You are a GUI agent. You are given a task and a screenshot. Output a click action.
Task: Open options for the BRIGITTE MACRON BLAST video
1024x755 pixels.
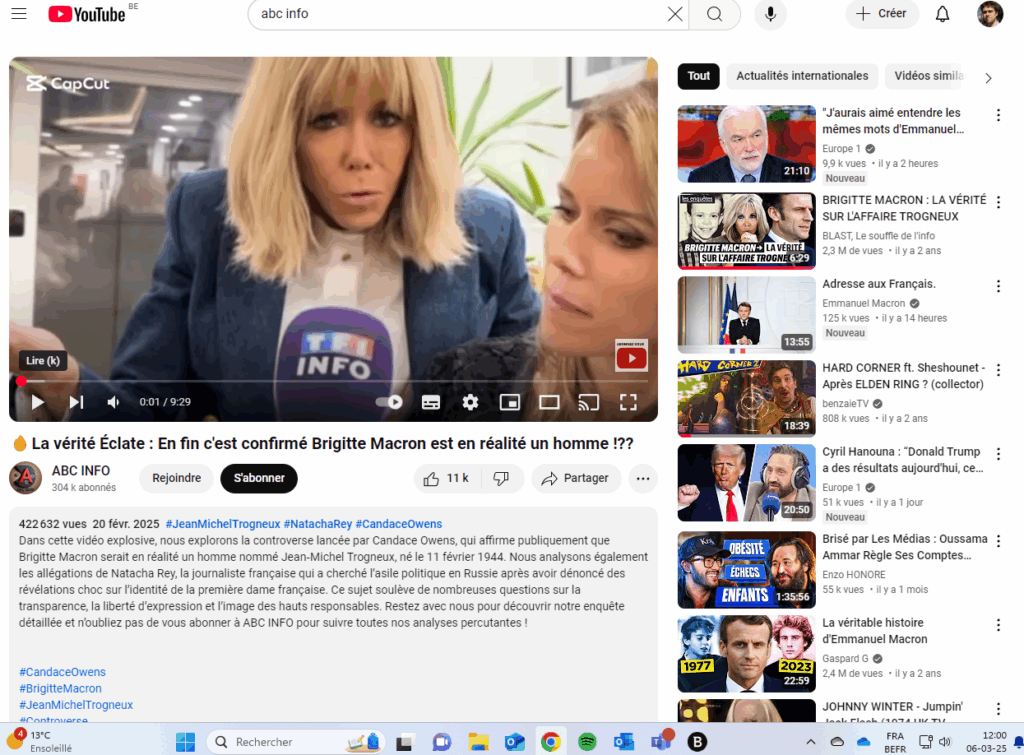tap(999, 202)
